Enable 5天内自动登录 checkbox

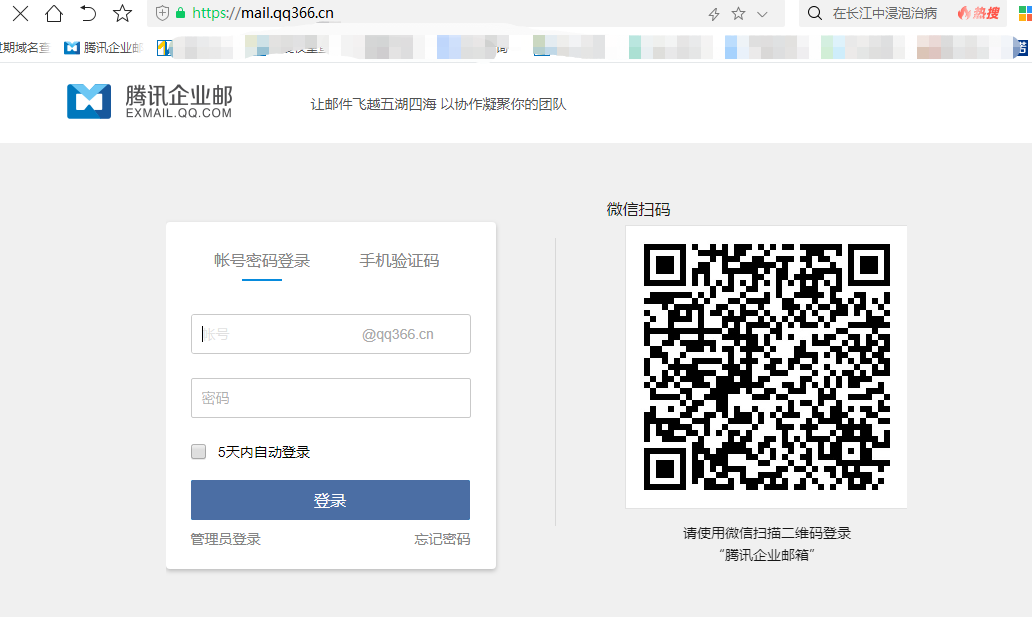[x=198, y=451]
